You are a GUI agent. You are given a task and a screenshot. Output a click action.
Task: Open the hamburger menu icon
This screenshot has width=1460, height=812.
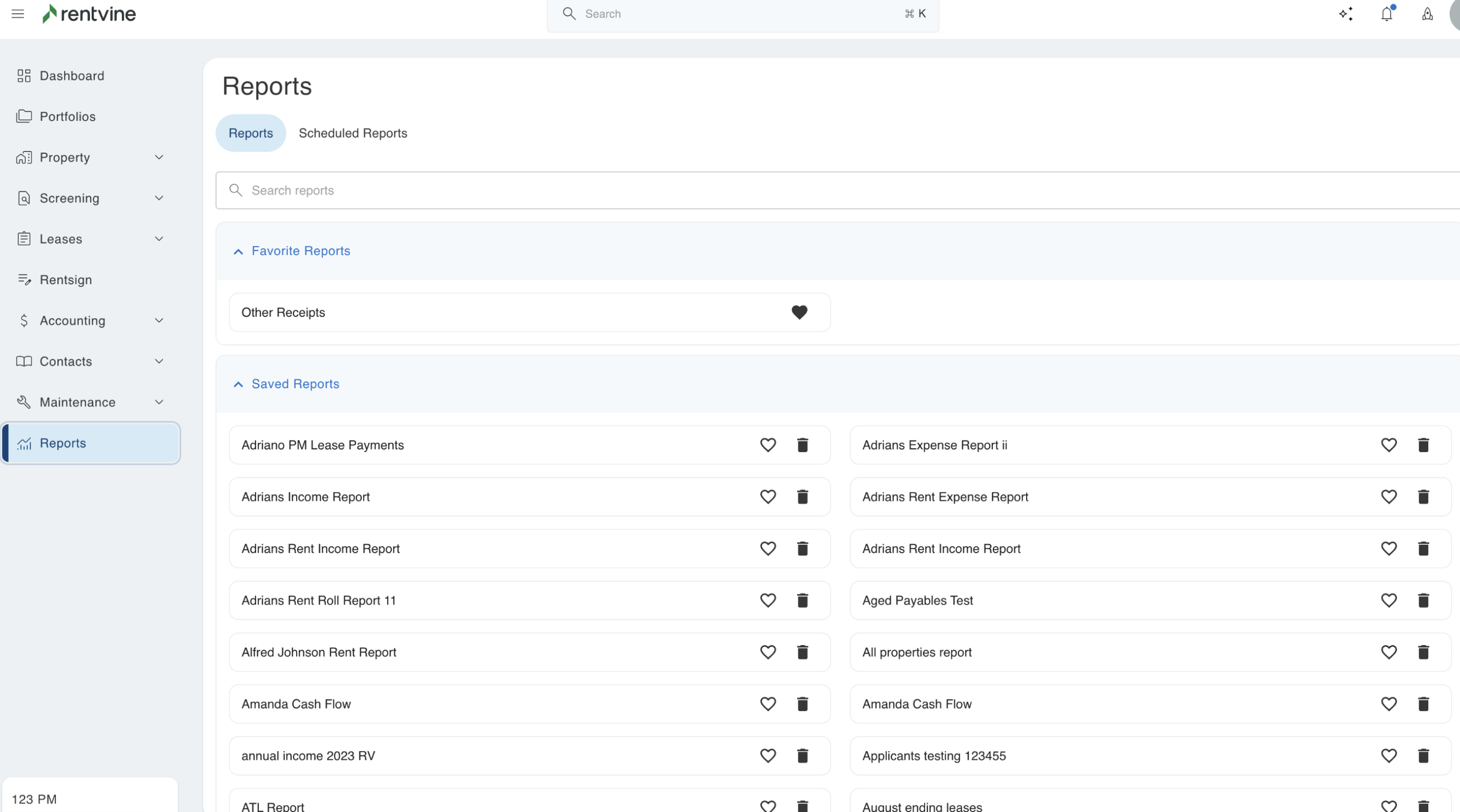tap(17, 14)
